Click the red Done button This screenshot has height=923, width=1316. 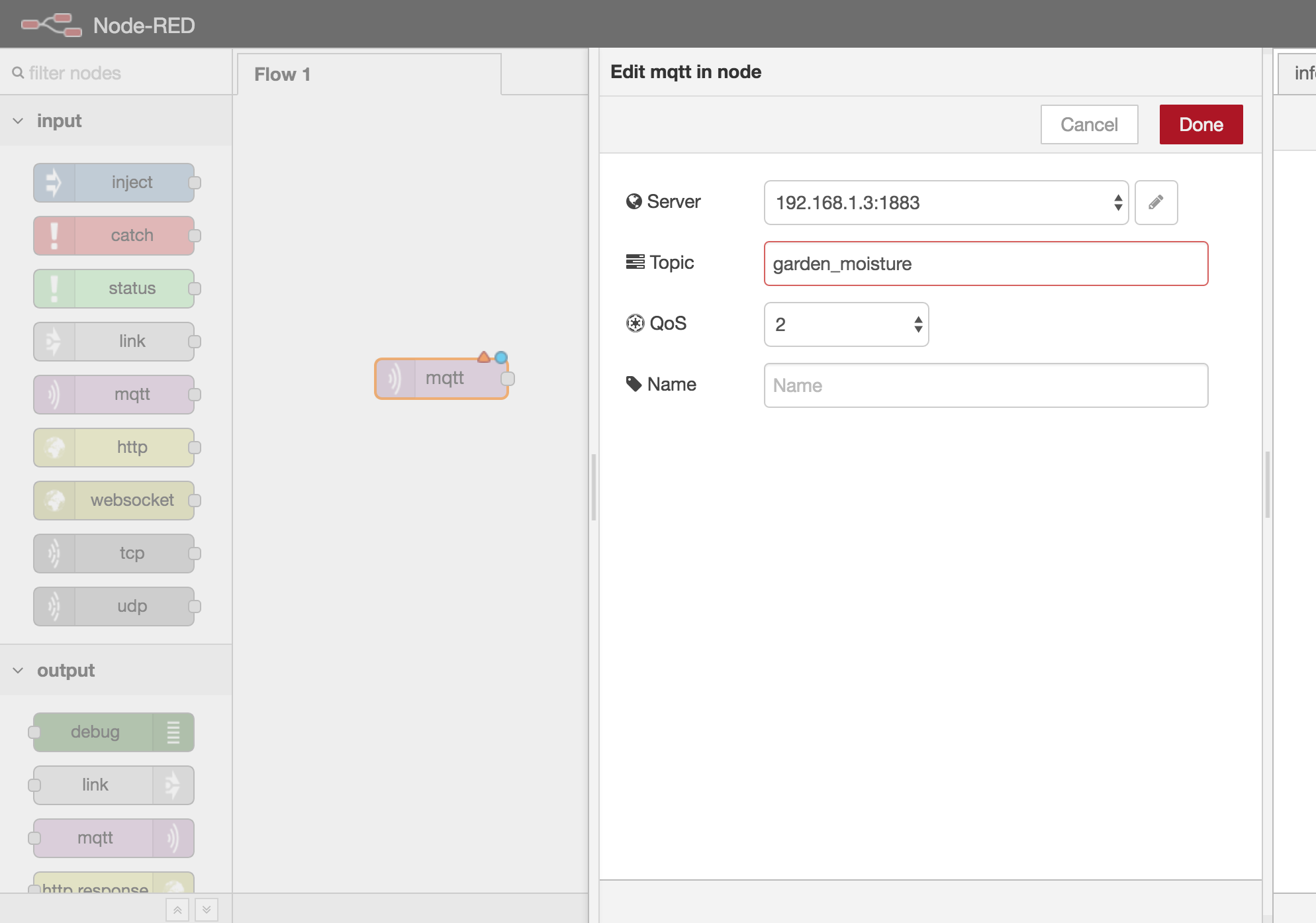(1201, 124)
